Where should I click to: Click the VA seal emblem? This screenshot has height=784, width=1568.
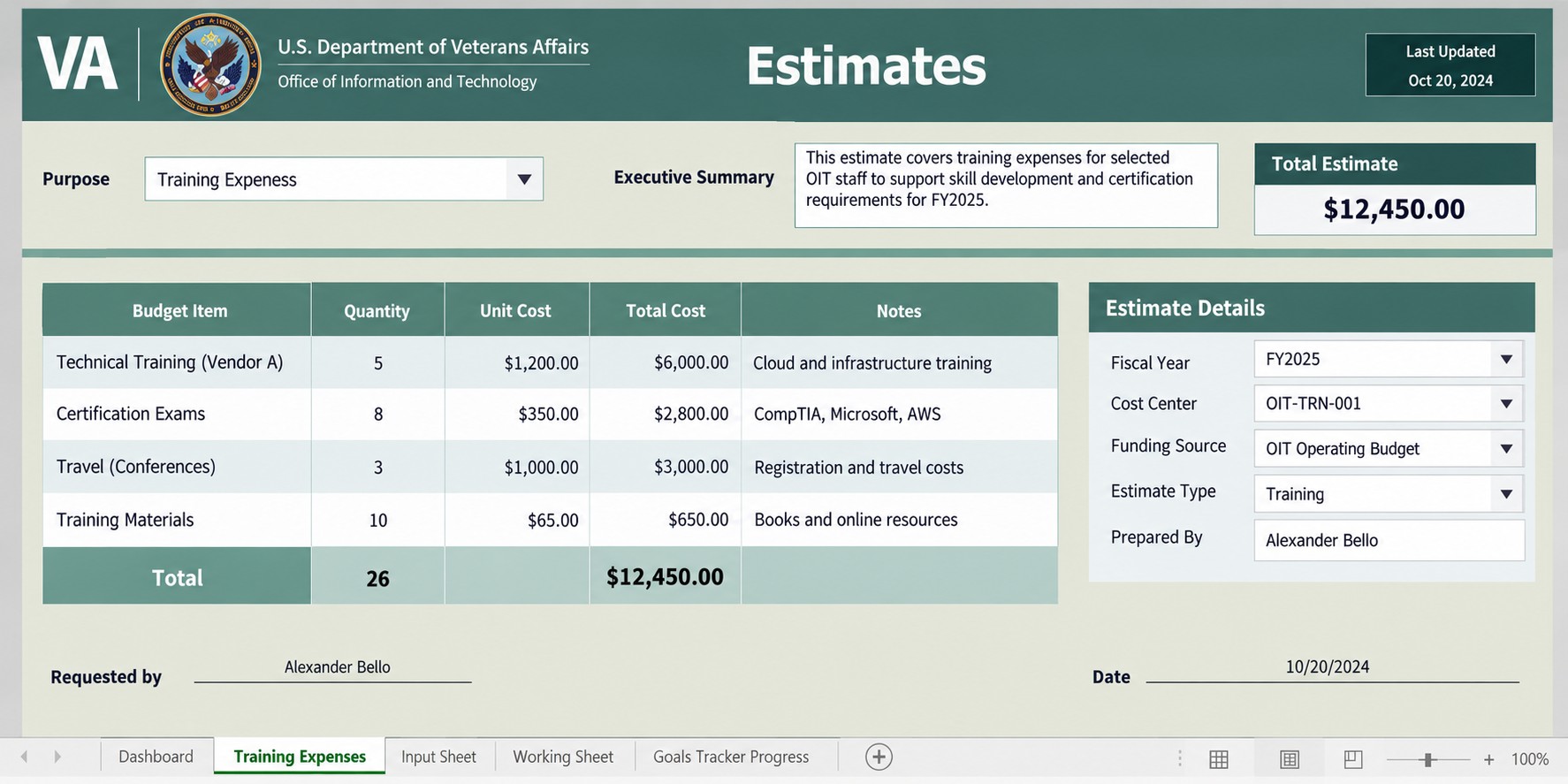tap(210, 65)
